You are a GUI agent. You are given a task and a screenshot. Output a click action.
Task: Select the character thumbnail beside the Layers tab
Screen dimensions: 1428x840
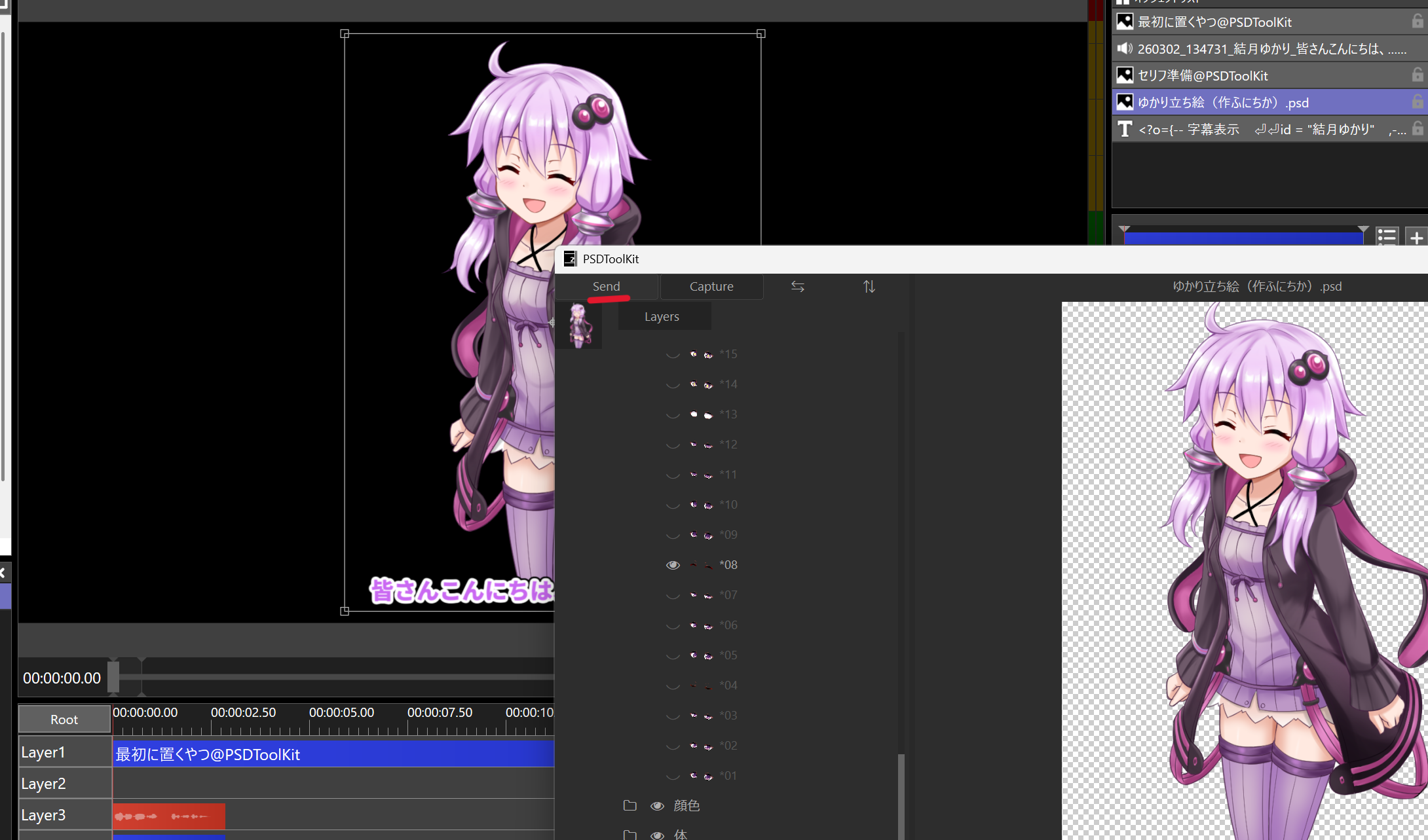coord(578,325)
